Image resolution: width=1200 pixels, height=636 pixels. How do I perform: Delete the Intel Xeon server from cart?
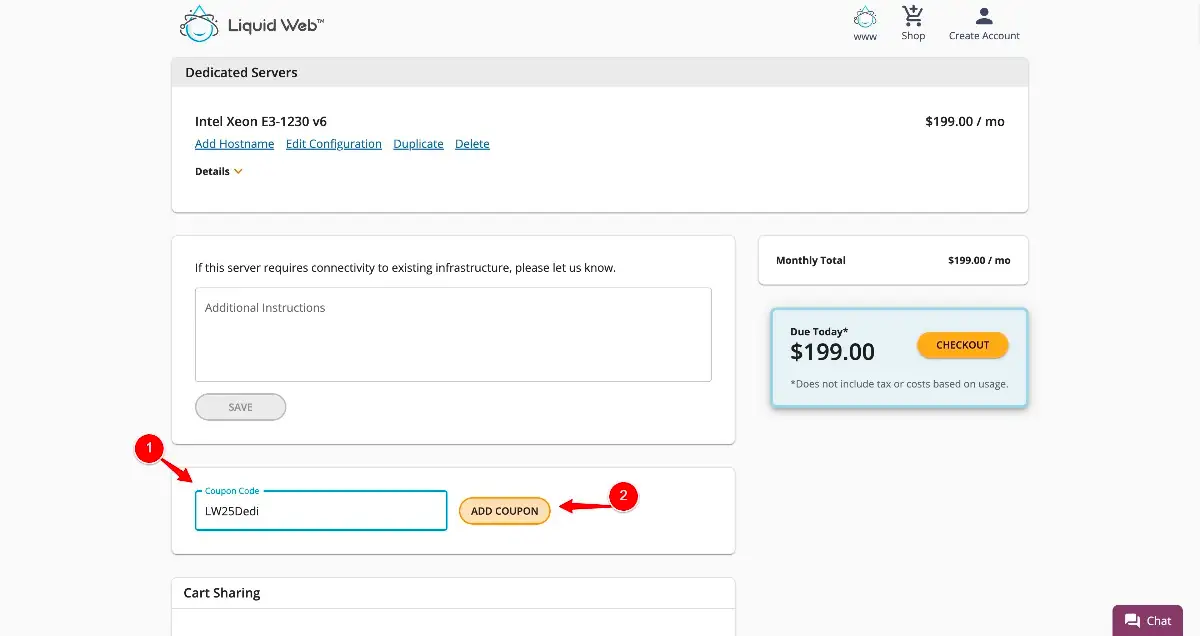472,144
